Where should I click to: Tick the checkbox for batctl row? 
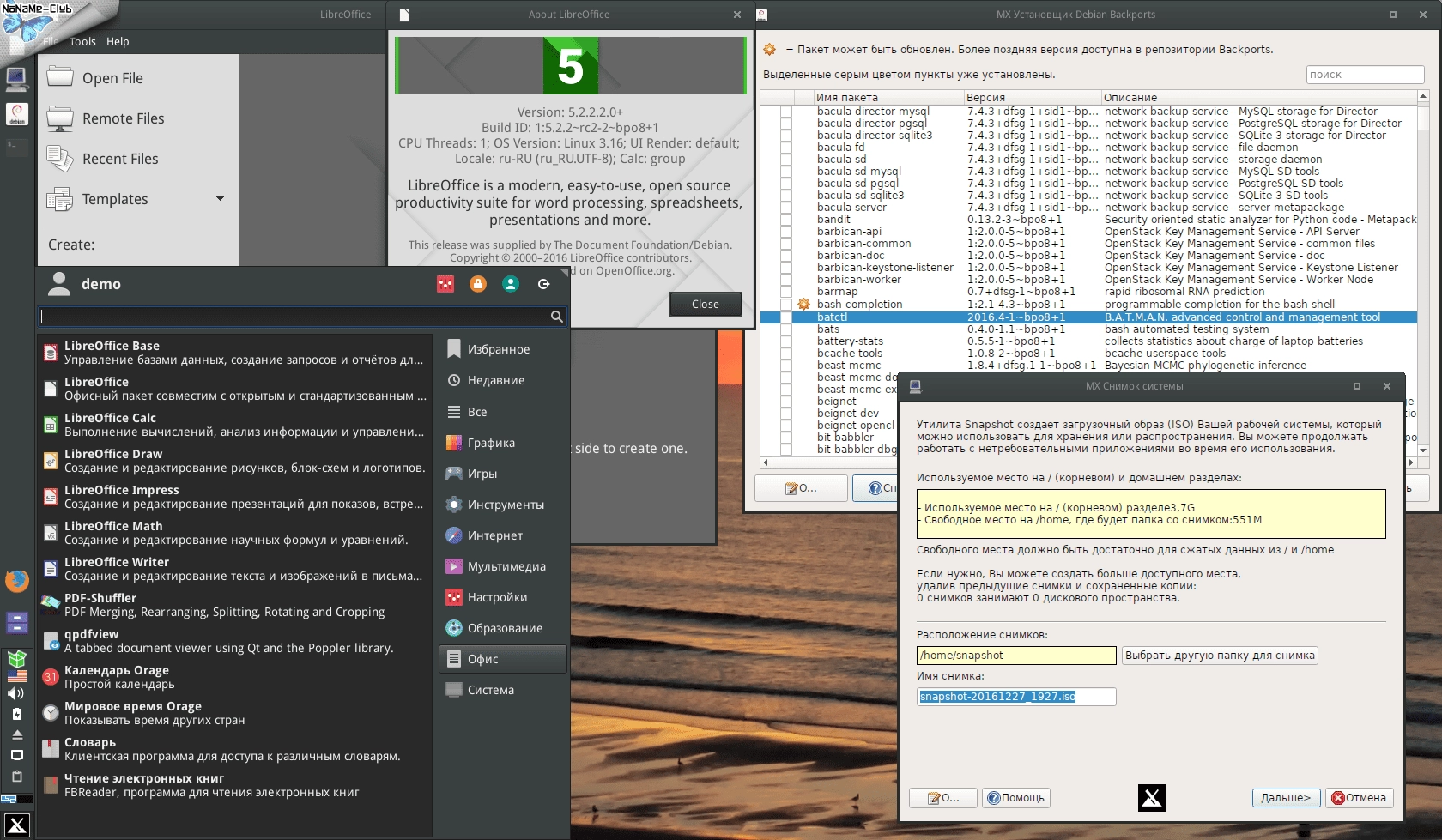tap(786, 317)
